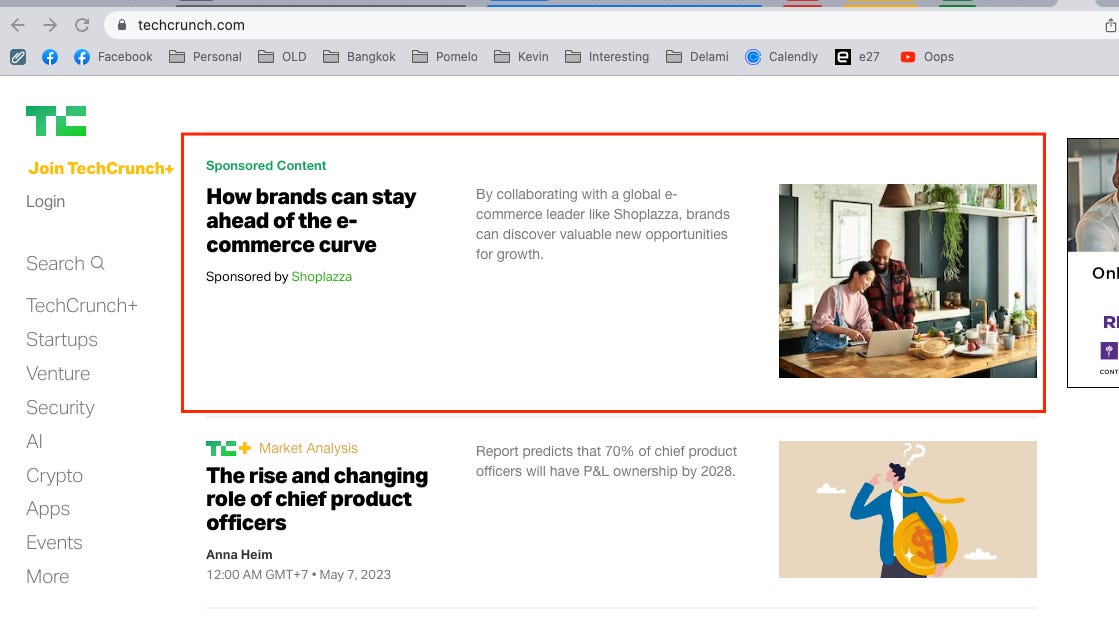1119x619 pixels.
Task: Open the first paperclip bookmark icon
Action: 18,57
